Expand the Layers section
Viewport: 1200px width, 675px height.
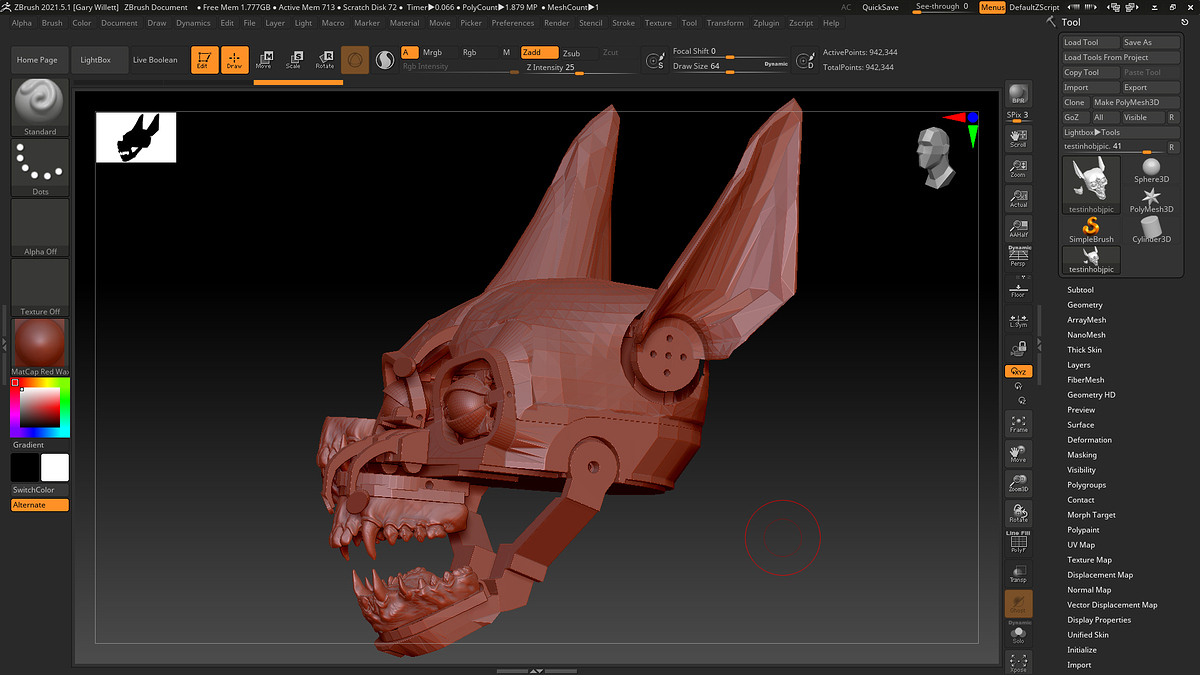pyautogui.click(x=1079, y=365)
